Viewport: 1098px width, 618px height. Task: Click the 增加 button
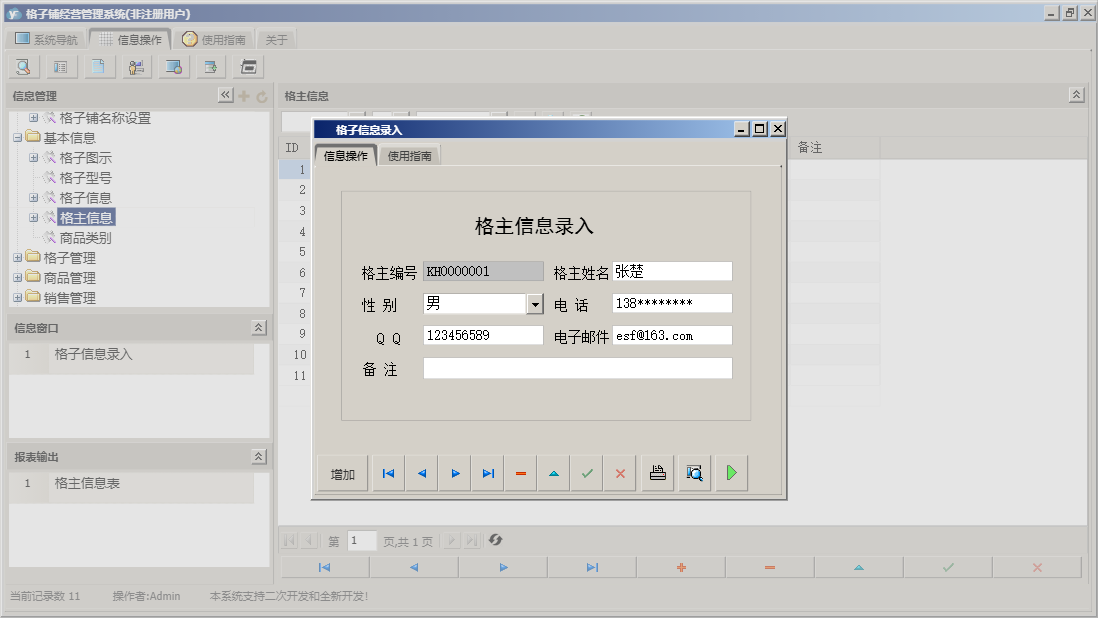[343, 474]
